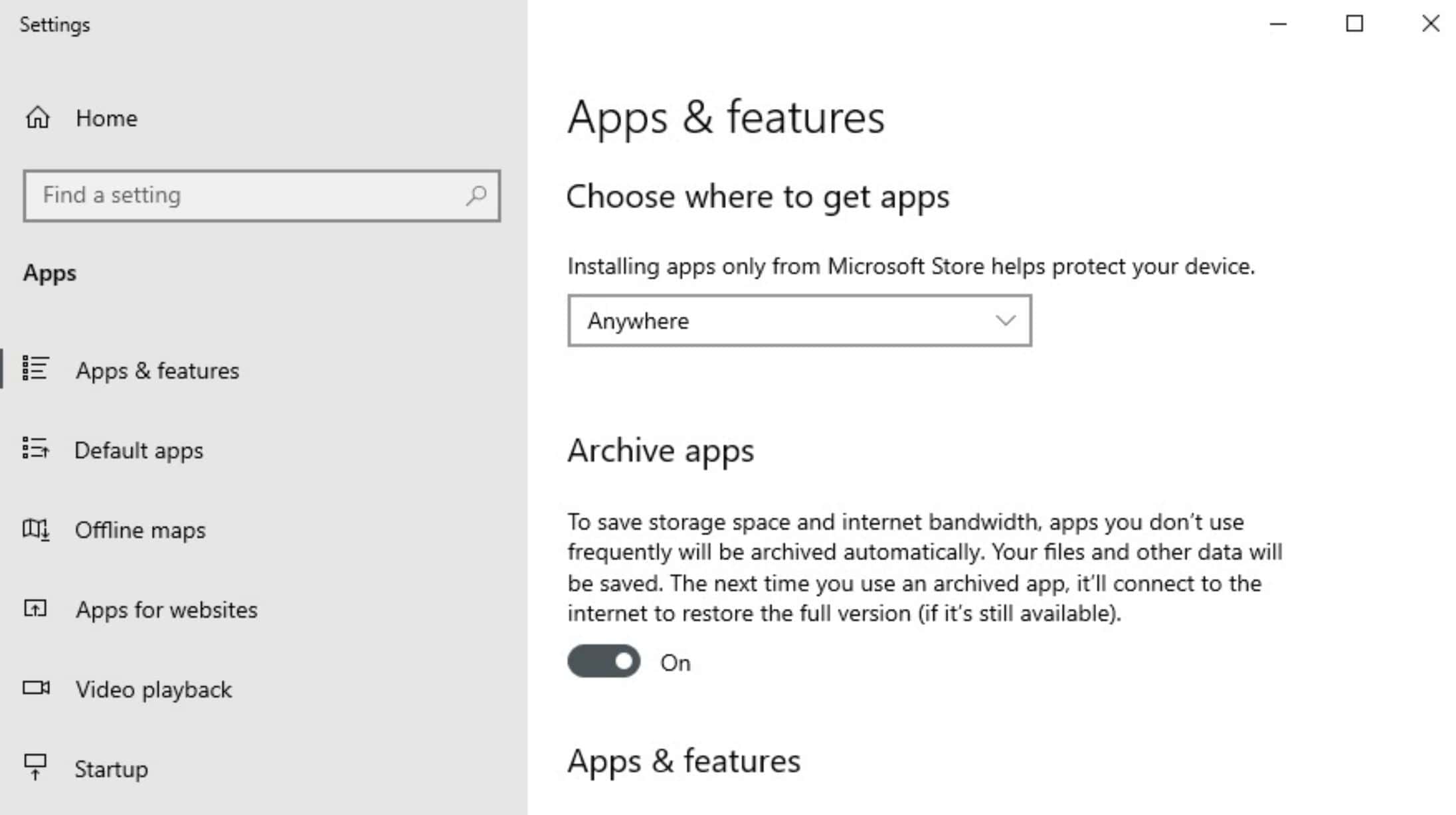Click the Video playback sidebar icon
The image size is (1456, 815).
coord(35,689)
